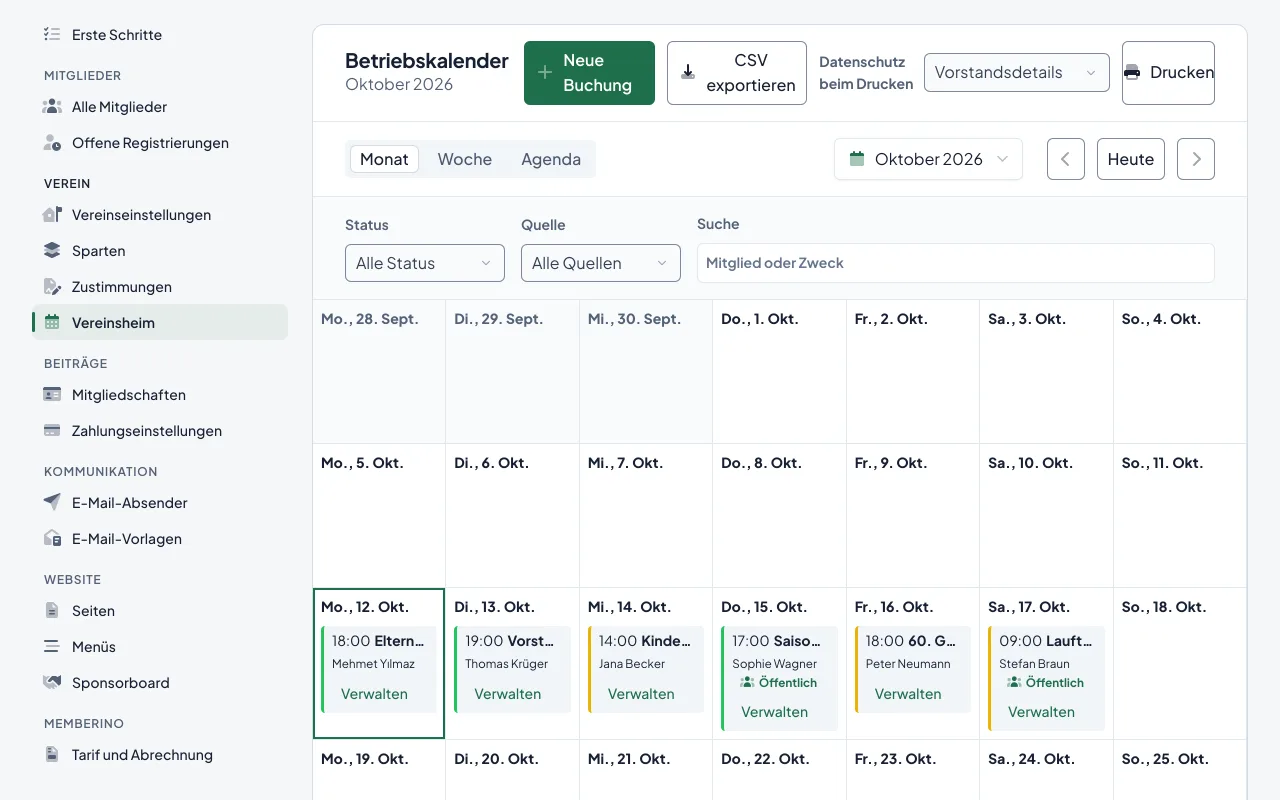The image size is (1280, 800).
Task: Click the Vereinsheim calendar icon
Action: click(52, 323)
